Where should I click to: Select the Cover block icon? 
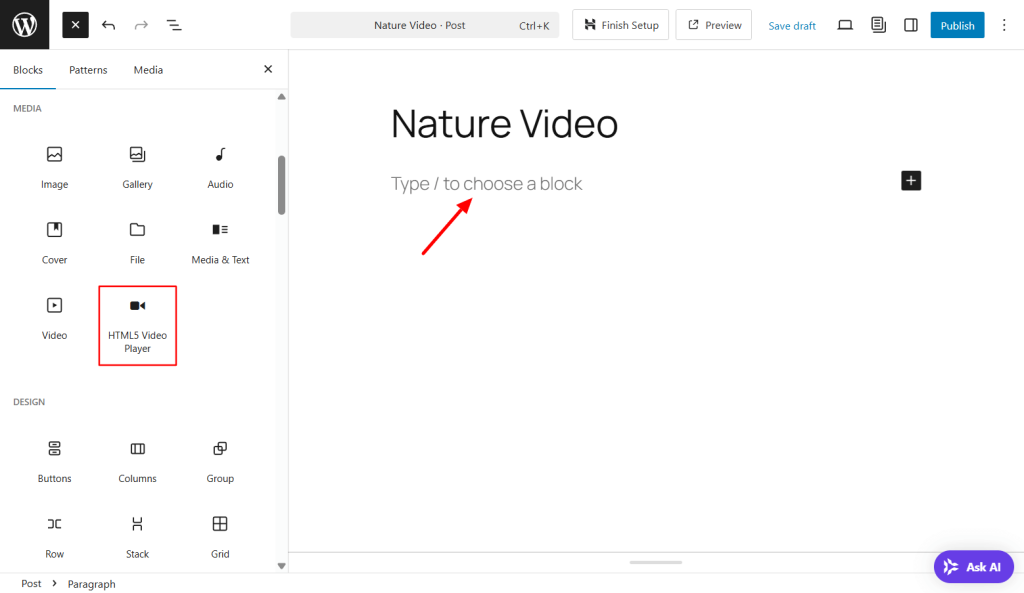click(54, 232)
